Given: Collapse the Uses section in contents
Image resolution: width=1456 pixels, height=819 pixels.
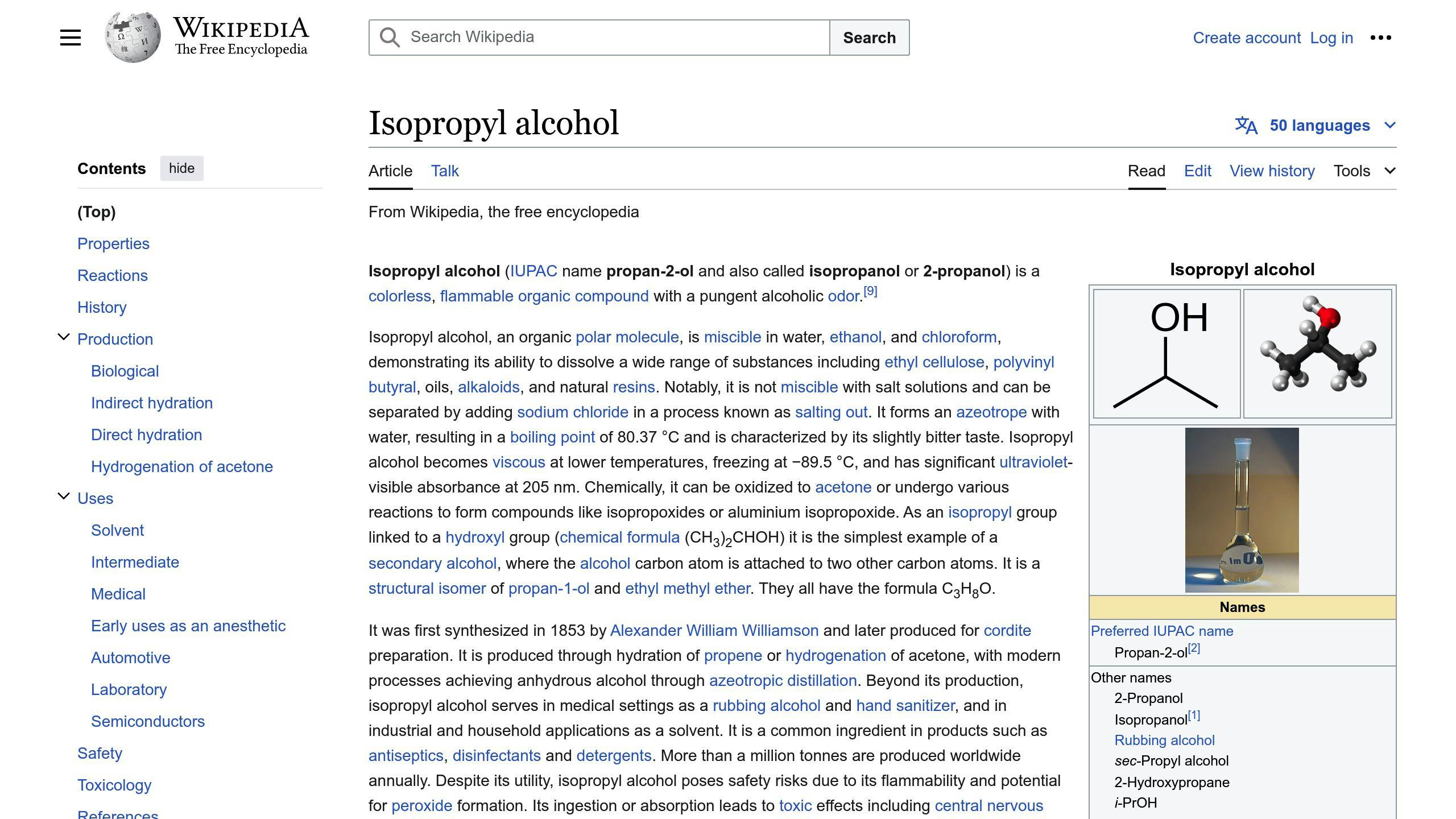Looking at the screenshot, I should [64, 497].
